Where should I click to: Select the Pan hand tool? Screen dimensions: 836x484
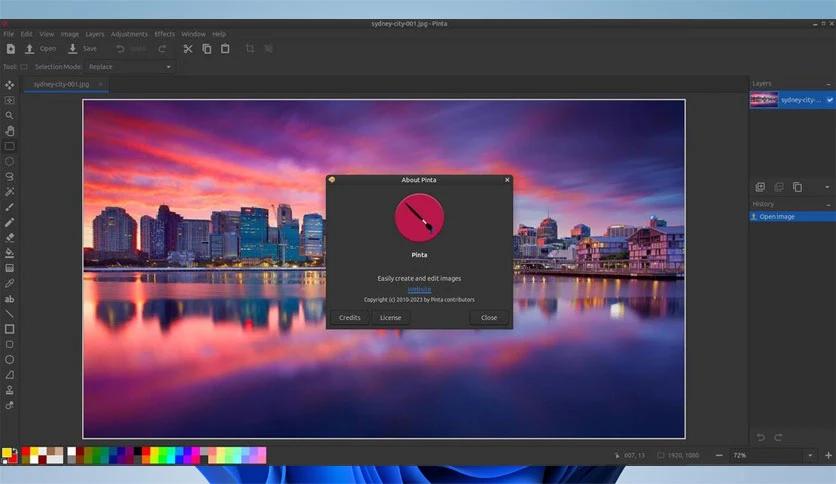pos(10,131)
